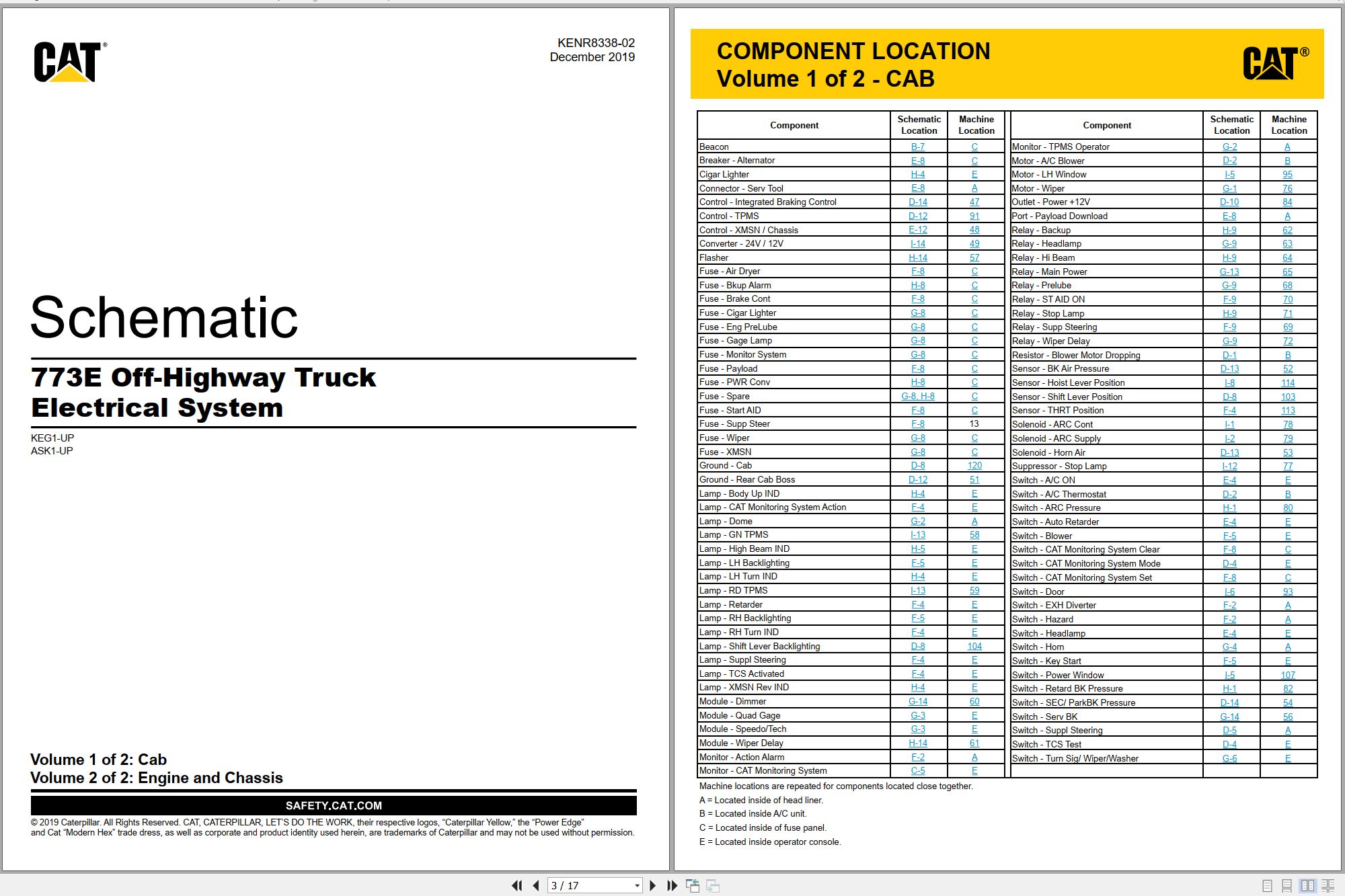The width and height of the screenshot is (1345, 896).
Task: Click schematic location G-14 for Module - Dimmer
Action: 917,701
